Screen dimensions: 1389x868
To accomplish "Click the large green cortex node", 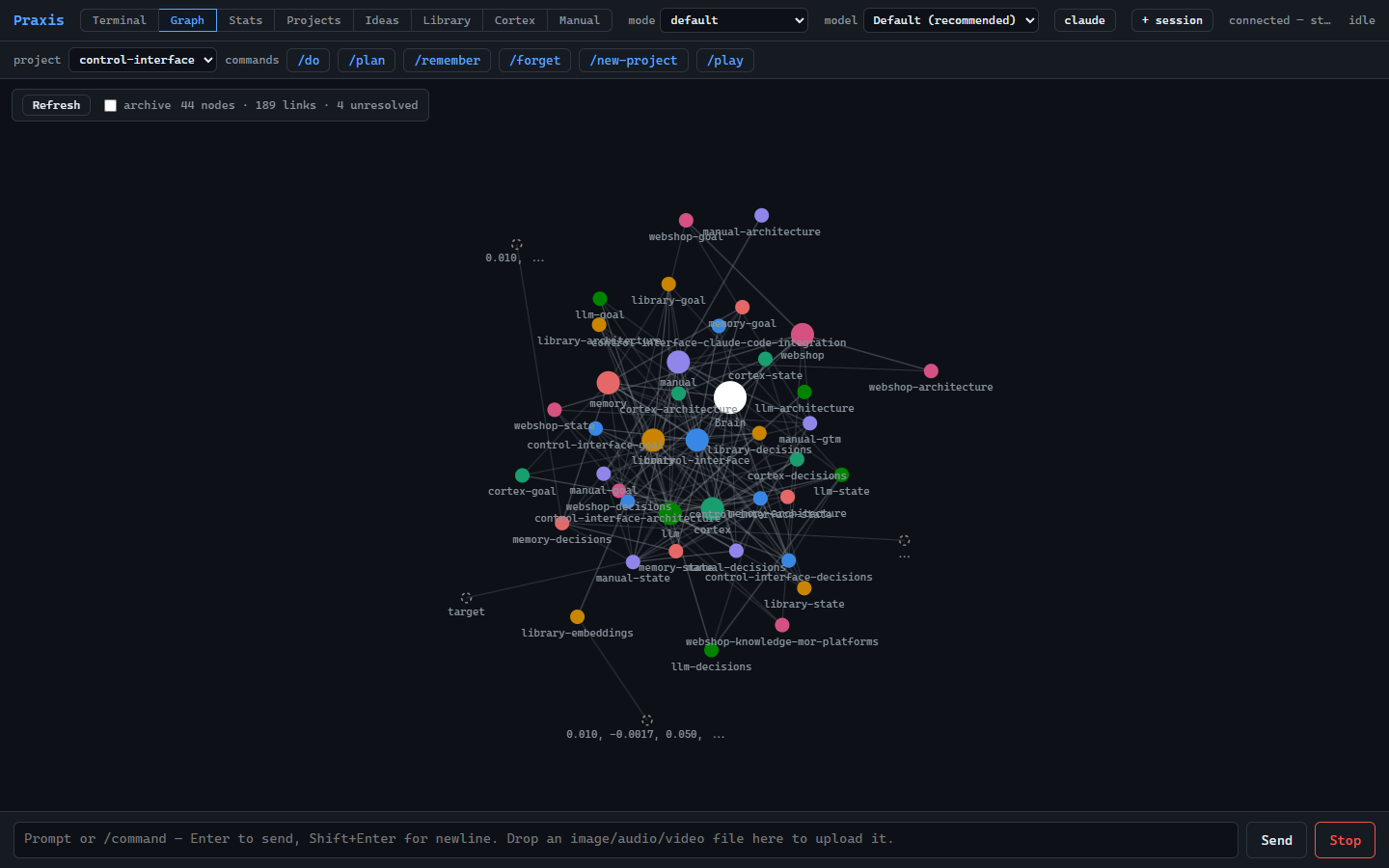I will 713,509.
